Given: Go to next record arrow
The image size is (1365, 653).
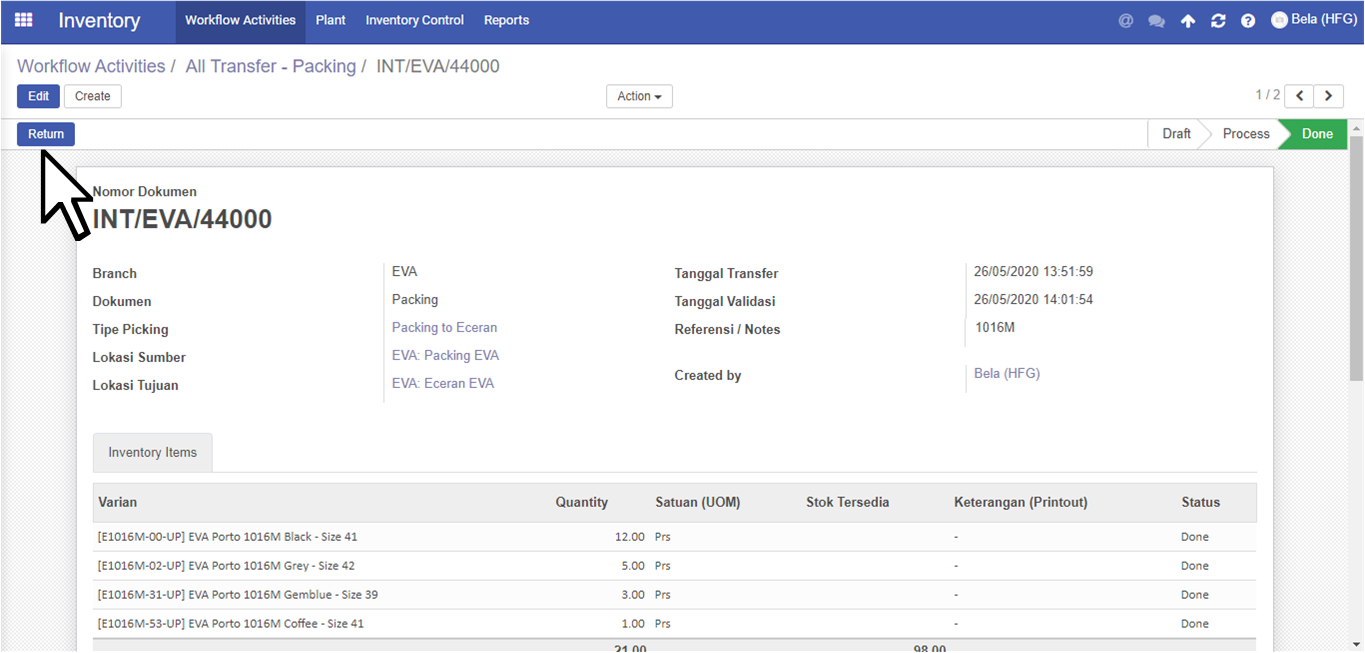Looking at the screenshot, I should (x=1329, y=96).
